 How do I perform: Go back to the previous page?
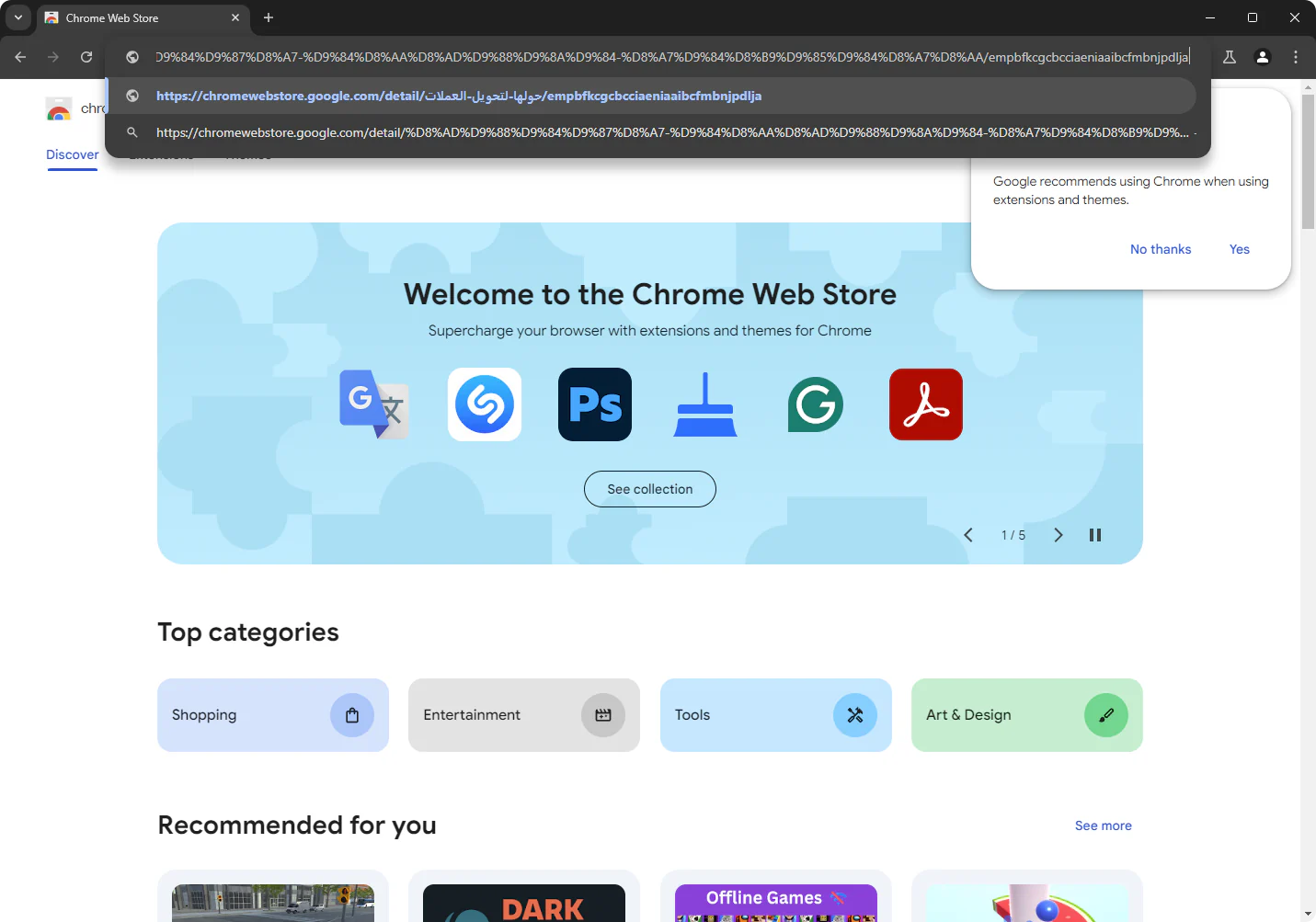pyautogui.click(x=20, y=57)
